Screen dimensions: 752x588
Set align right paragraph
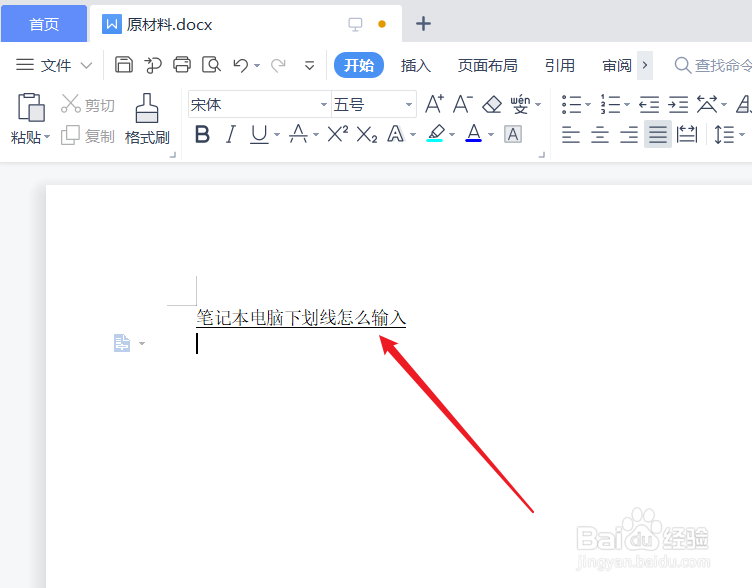(x=629, y=135)
